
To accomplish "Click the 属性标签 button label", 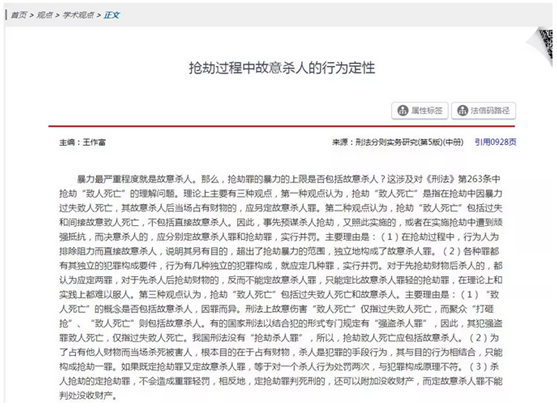I will point(427,111).
